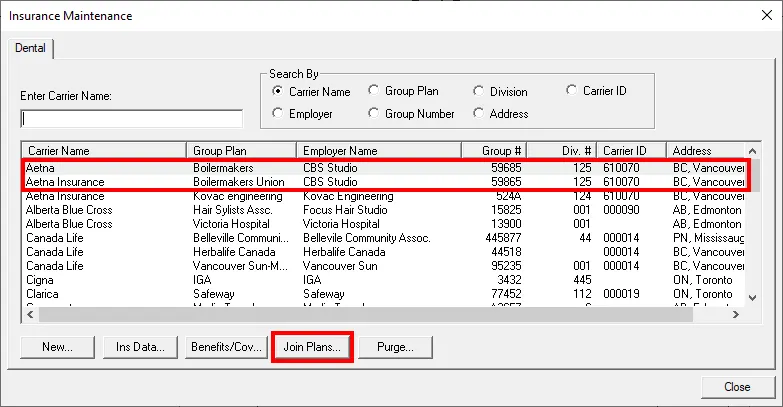Click the vertical scrollbar thumb
The image size is (783, 407).
[753, 175]
